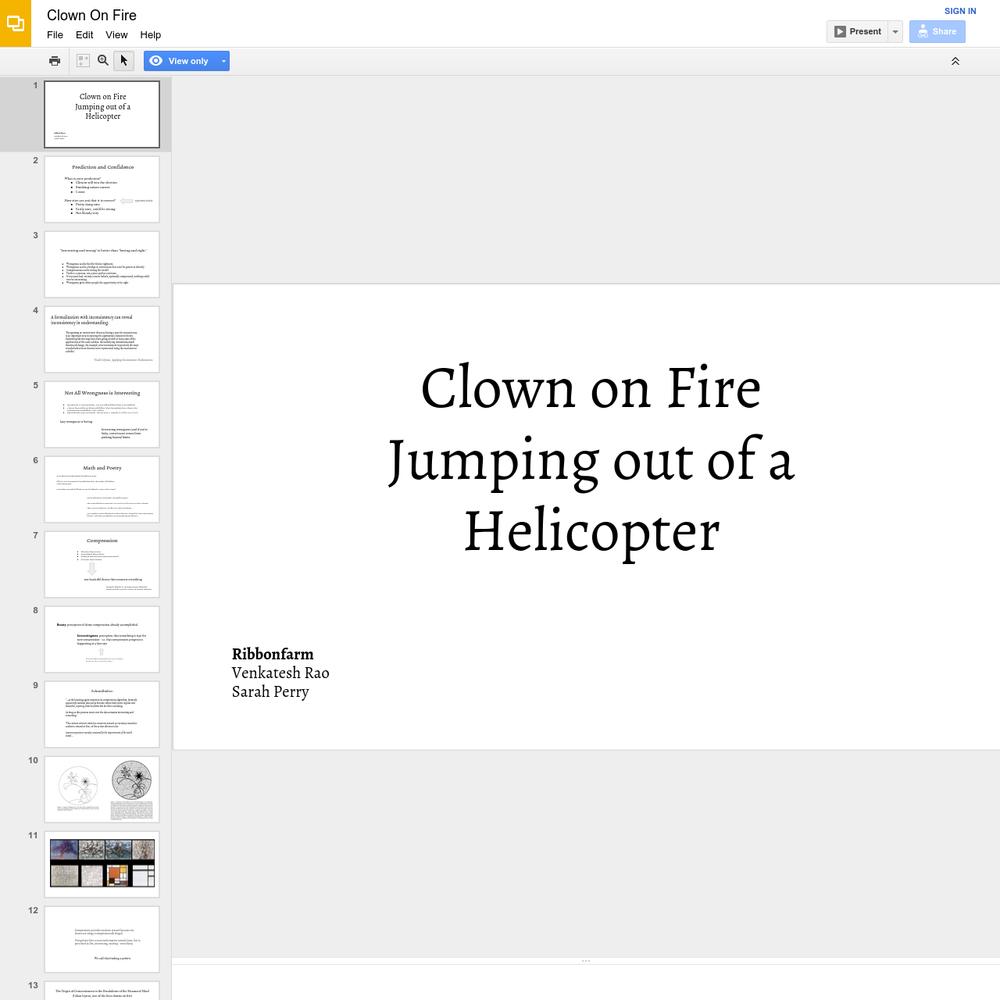Select slide 5 Not All Wrongness thumbnail

(x=102, y=414)
